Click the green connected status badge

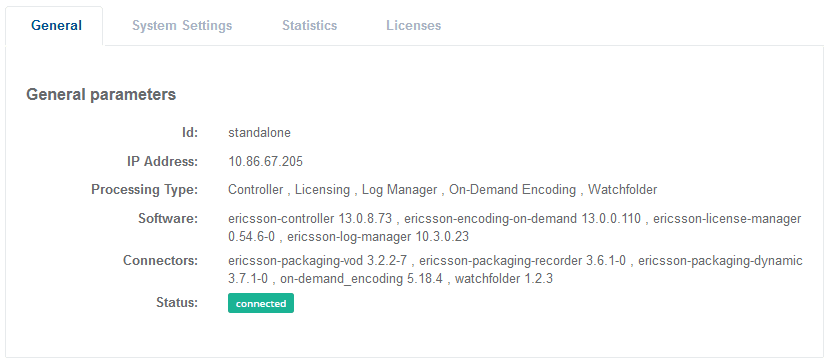(261, 304)
